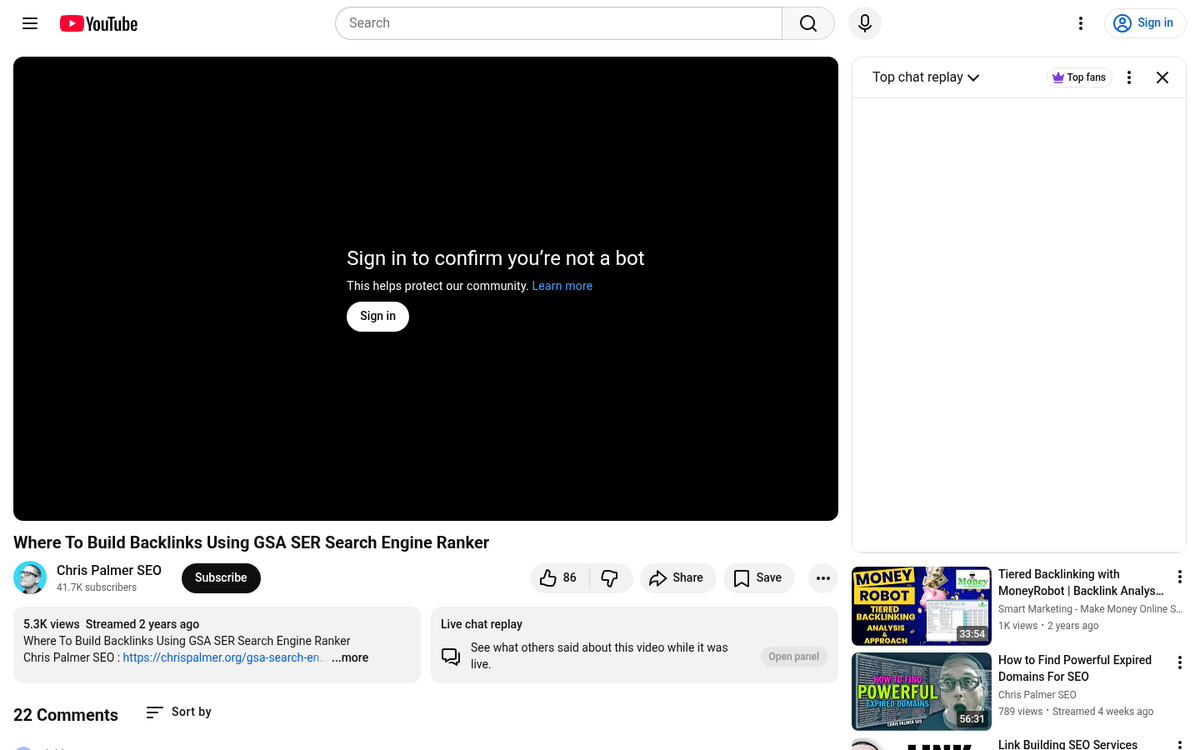The image size is (1200, 750).
Task: Open the hamburger guide menu
Action: pyautogui.click(x=30, y=23)
